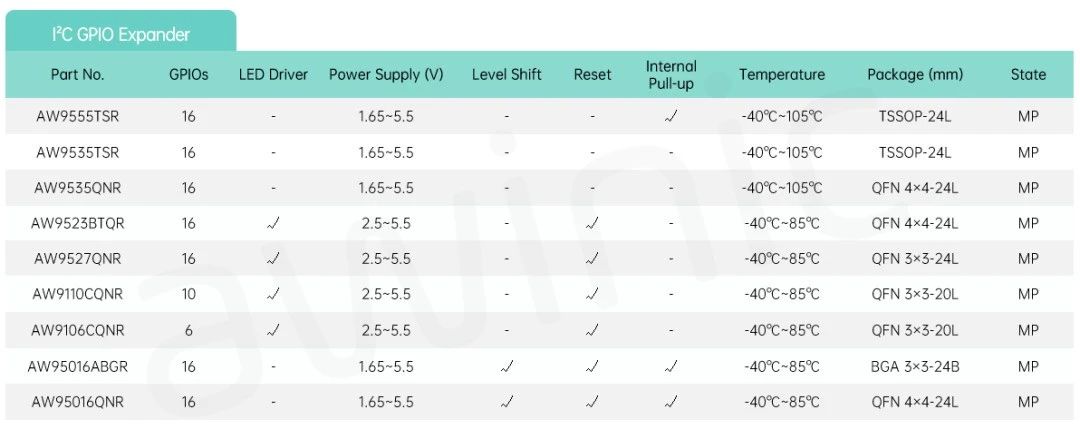Select the BGA 3×3-24B package cell

(914, 366)
